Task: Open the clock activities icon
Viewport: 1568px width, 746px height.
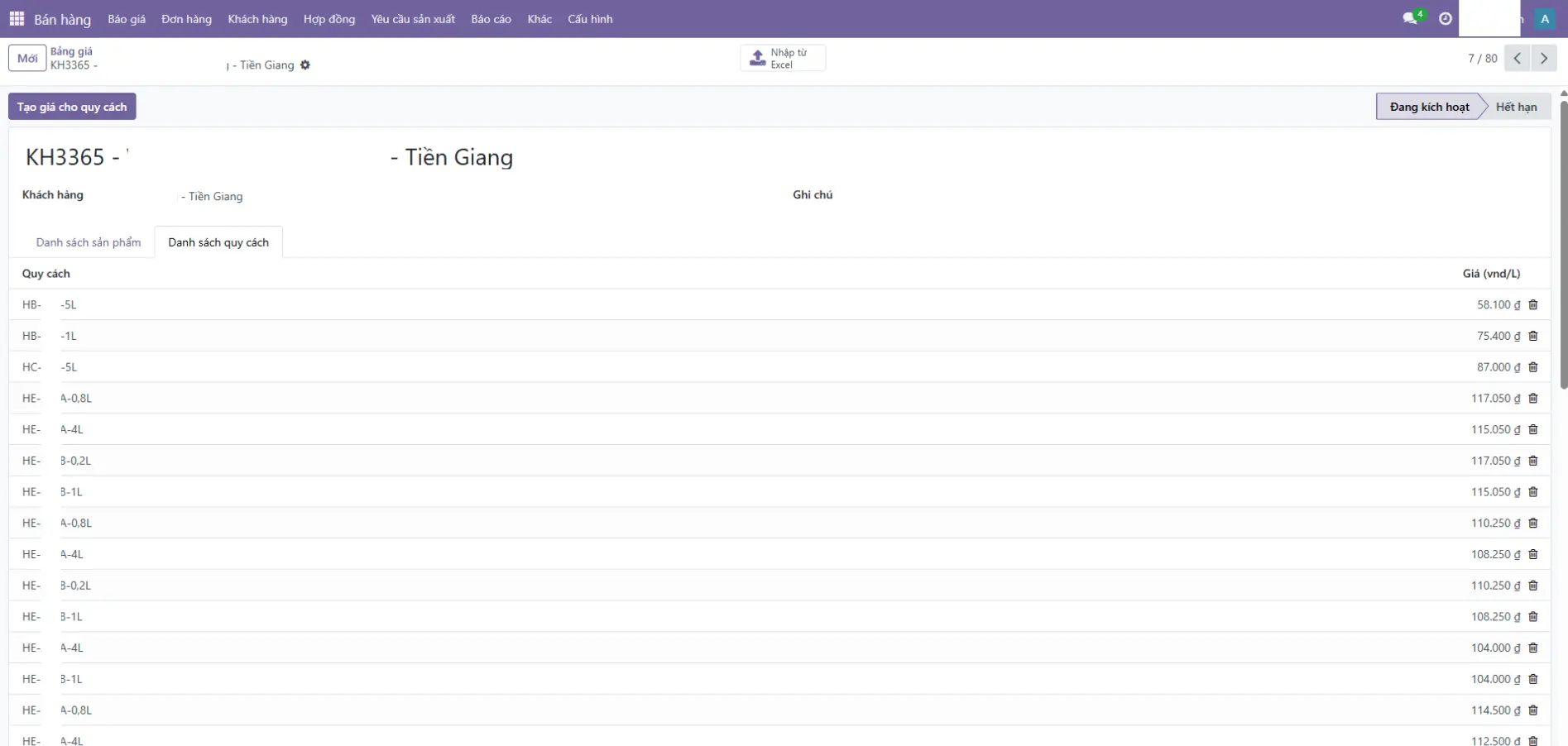Action: (1446, 18)
